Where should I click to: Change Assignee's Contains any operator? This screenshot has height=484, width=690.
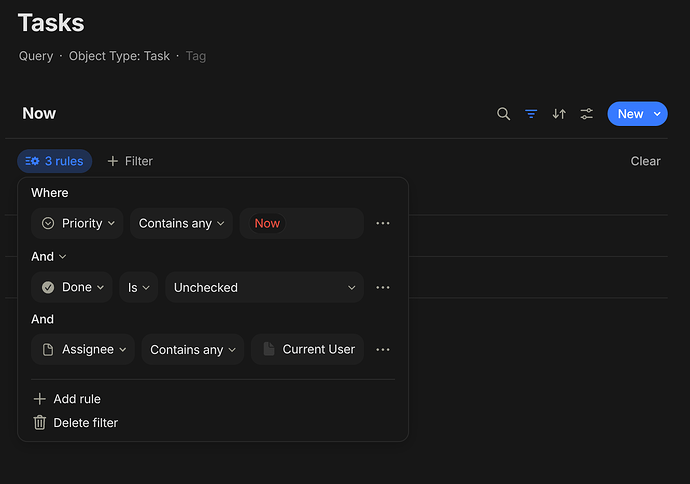click(x=193, y=349)
